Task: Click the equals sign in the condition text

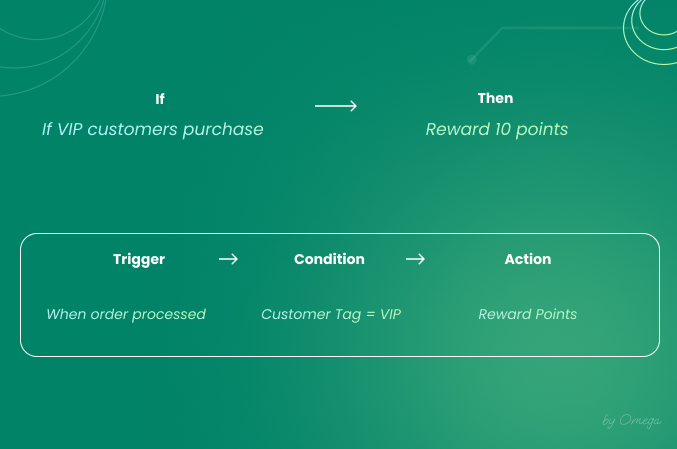Action: [x=370, y=314]
